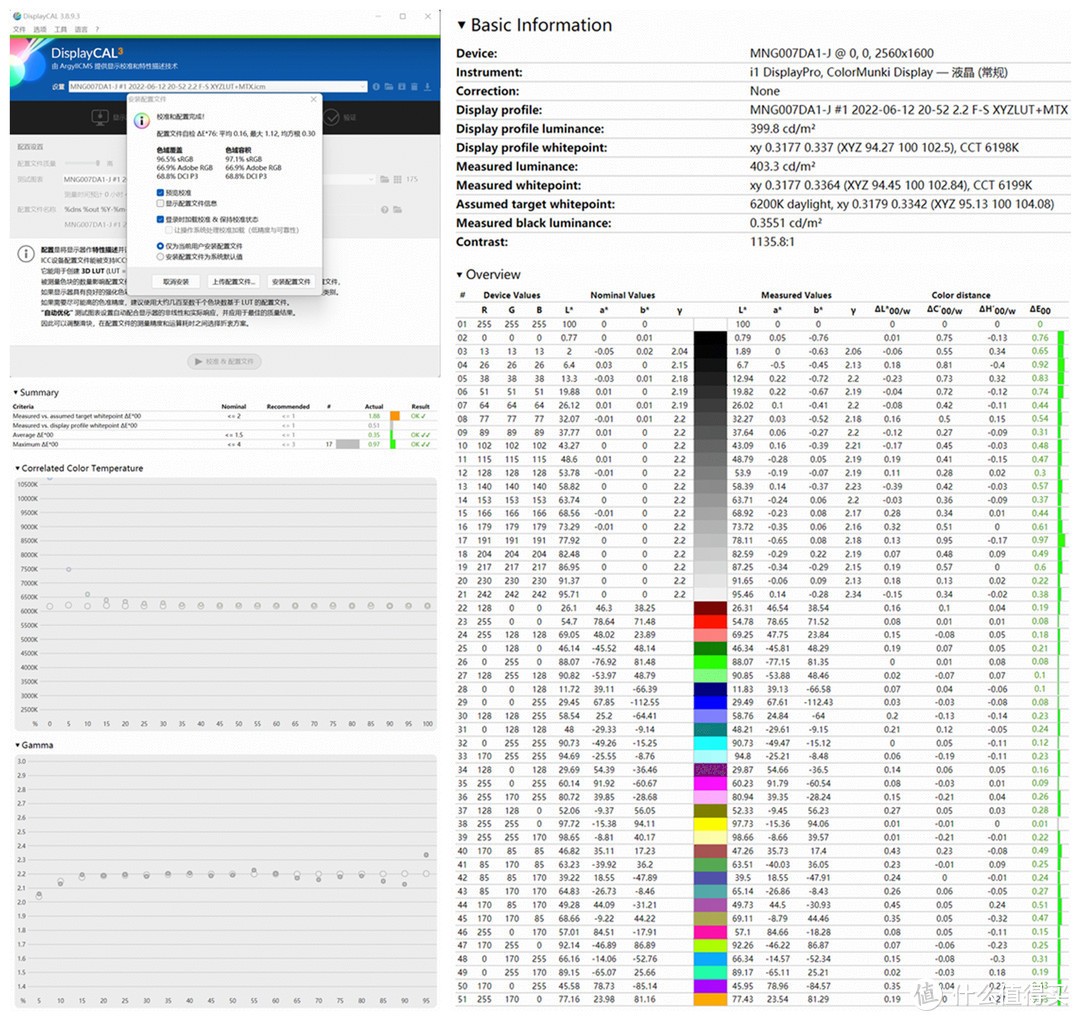The width and height of the screenshot is (1080, 1021).
Task: Click the 上传配置文件... button
Action: 234,282
